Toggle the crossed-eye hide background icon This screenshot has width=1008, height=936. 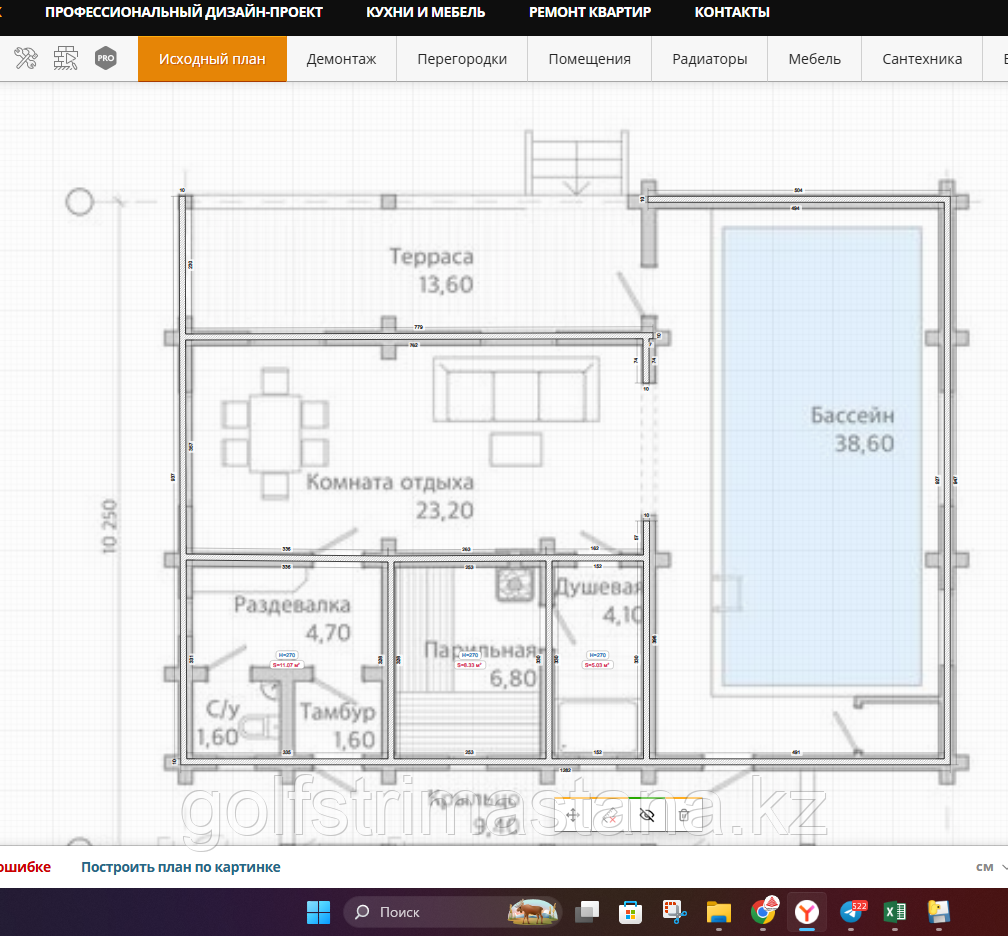(x=647, y=815)
